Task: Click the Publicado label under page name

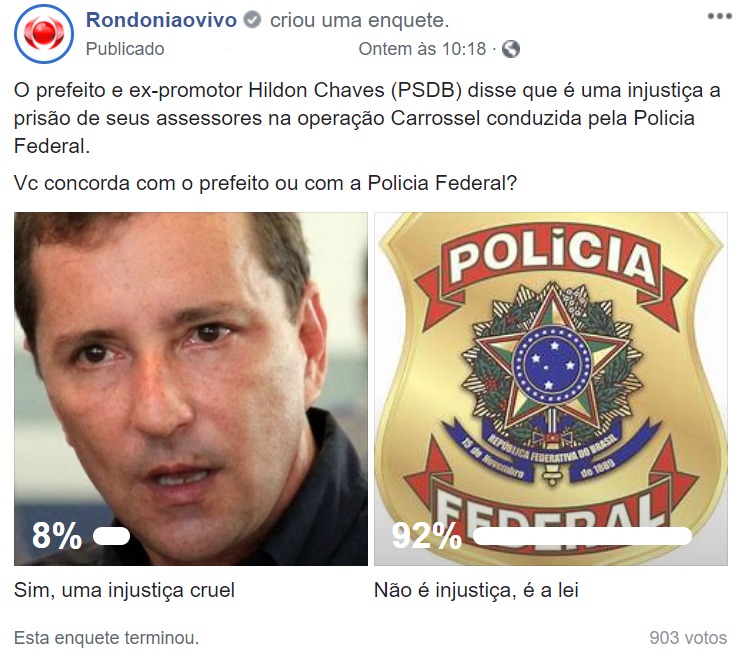Action: [125, 49]
